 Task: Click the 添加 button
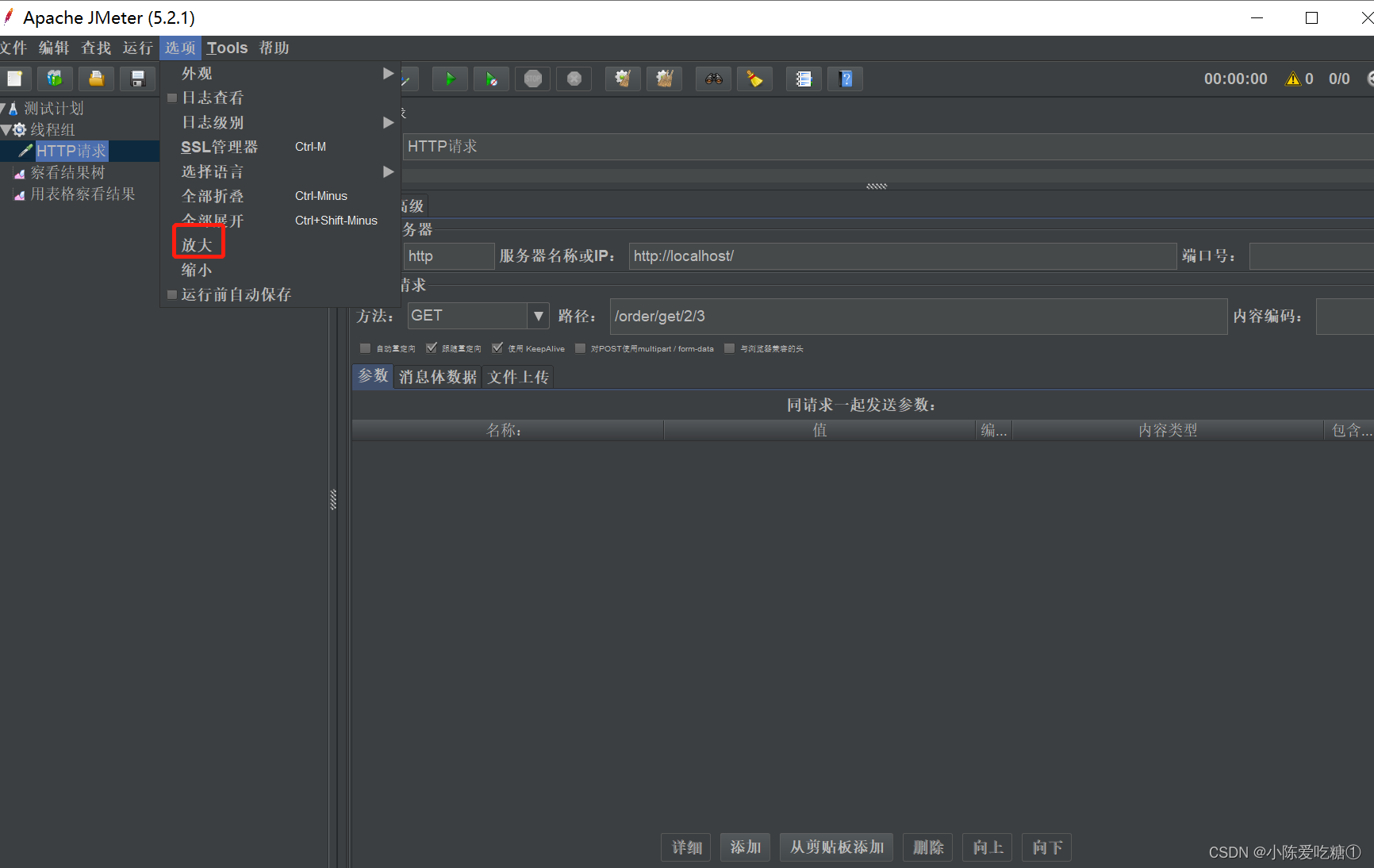[x=746, y=847]
